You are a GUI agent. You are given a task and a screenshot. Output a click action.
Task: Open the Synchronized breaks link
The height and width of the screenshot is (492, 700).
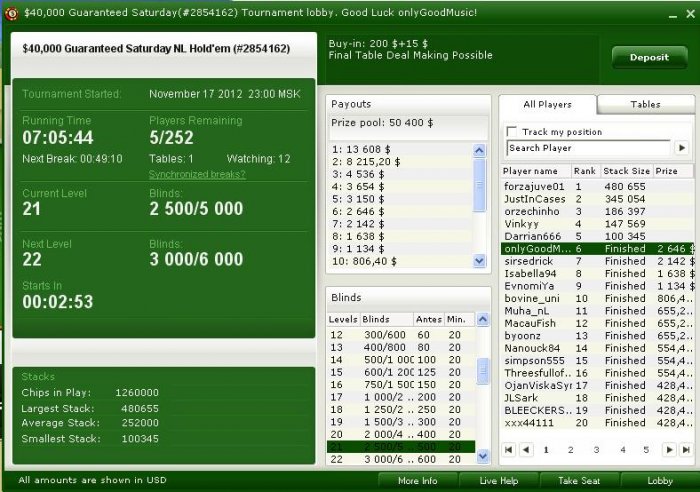click(197, 174)
